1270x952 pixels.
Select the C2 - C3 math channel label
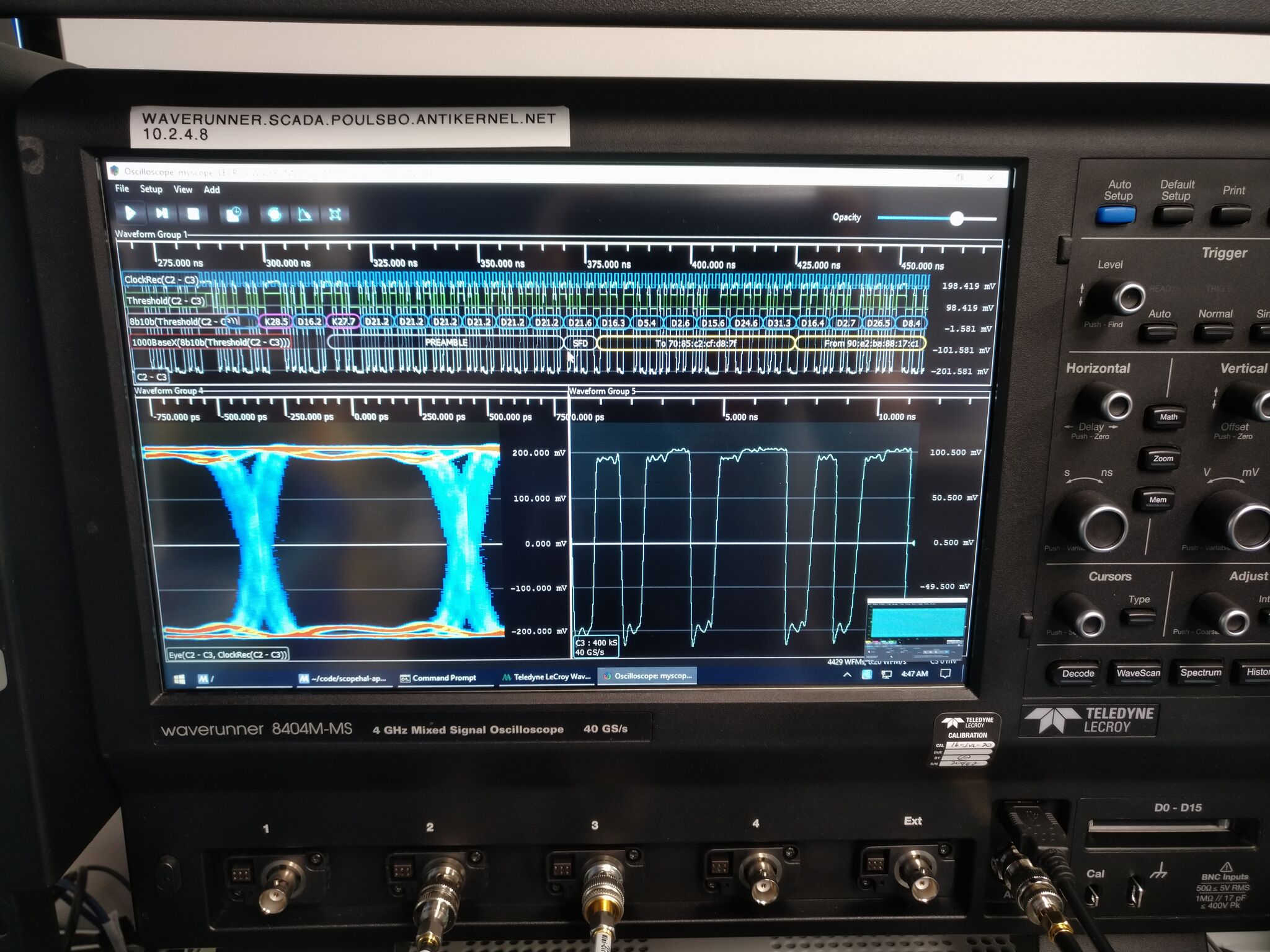152,377
